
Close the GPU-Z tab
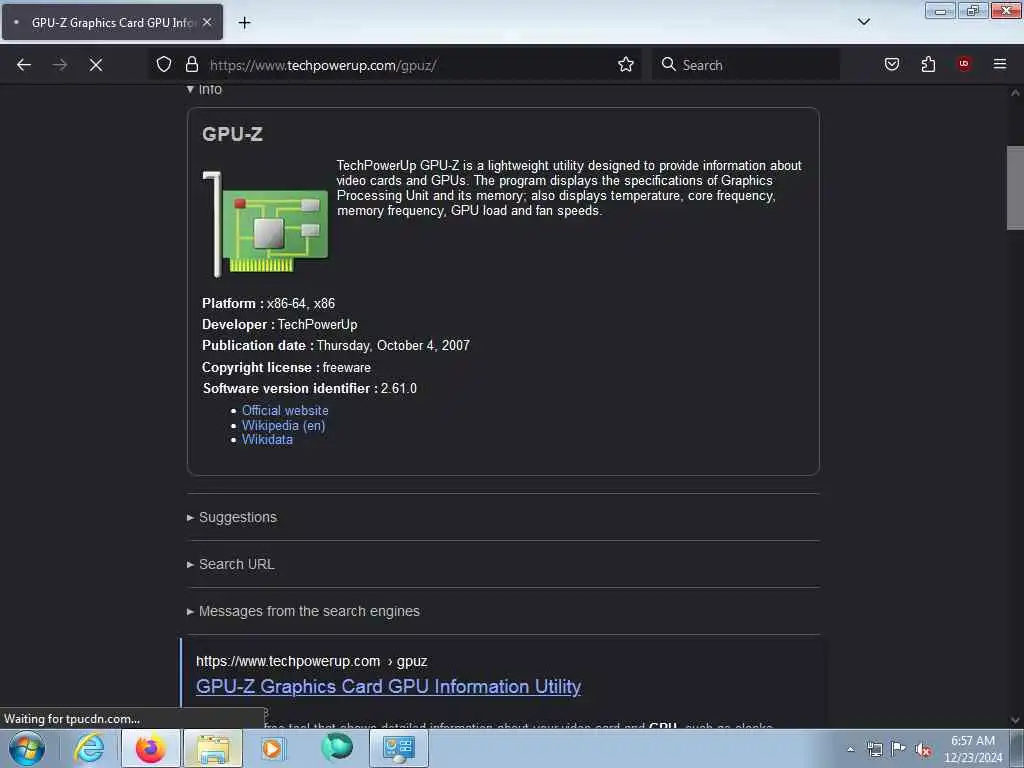[206, 22]
